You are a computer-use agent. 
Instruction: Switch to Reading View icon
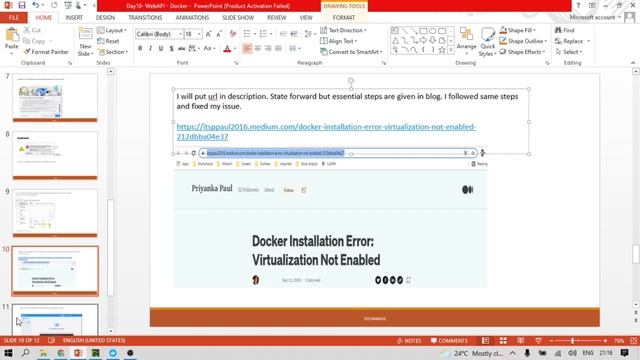point(521,340)
